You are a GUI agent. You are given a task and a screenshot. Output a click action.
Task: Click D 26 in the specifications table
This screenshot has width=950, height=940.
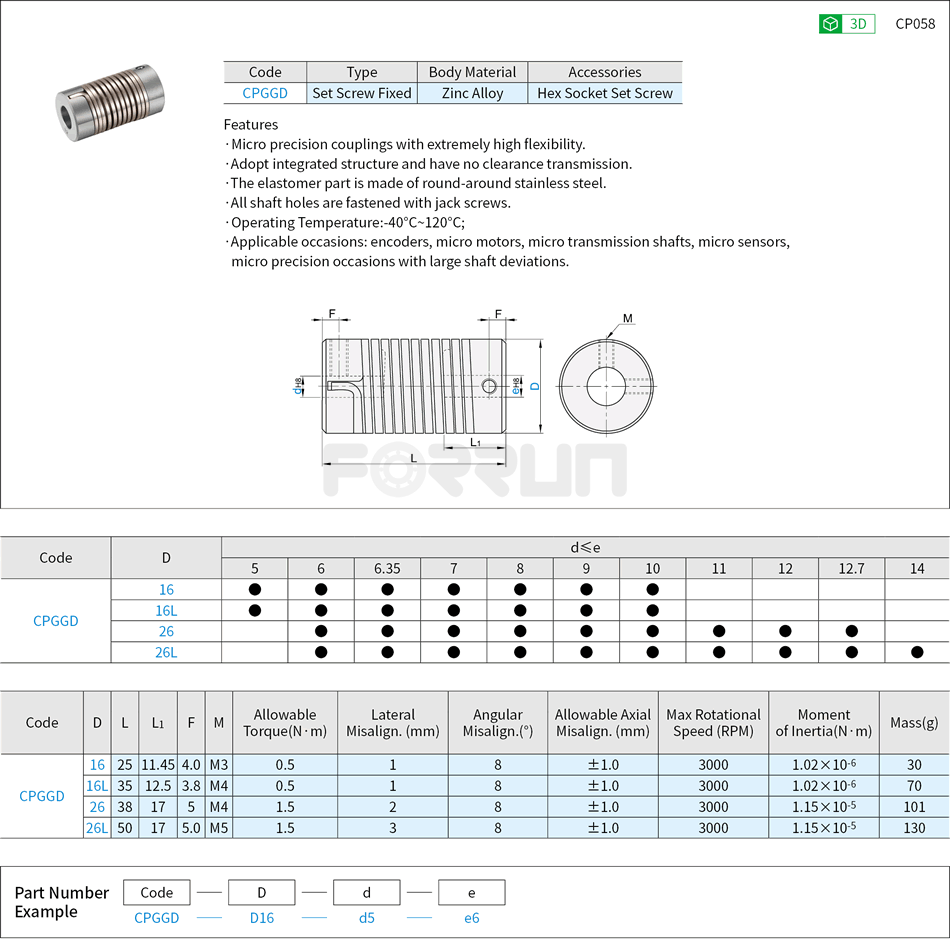pos(97,807)
